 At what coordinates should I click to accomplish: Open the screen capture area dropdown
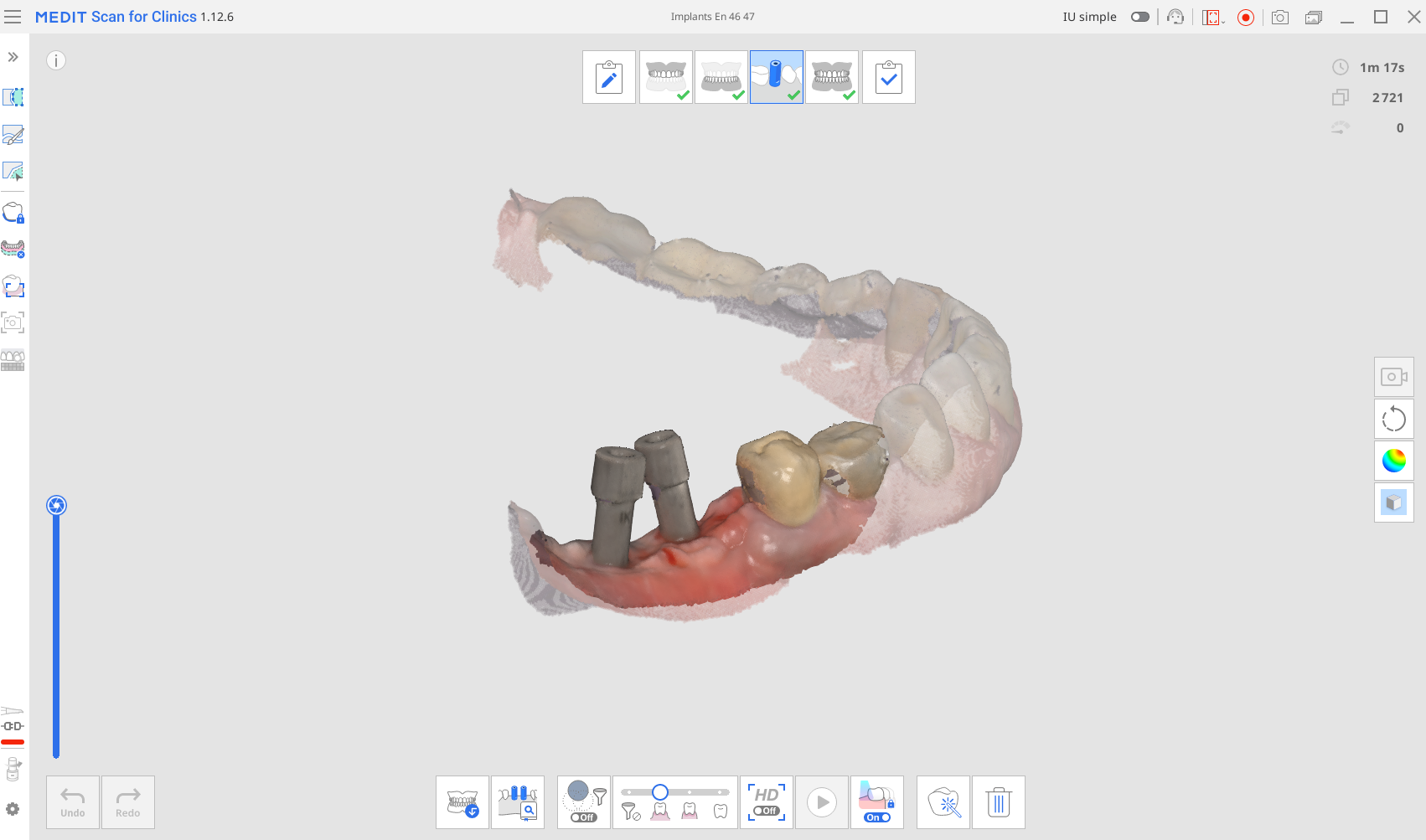coord(1213,17)
